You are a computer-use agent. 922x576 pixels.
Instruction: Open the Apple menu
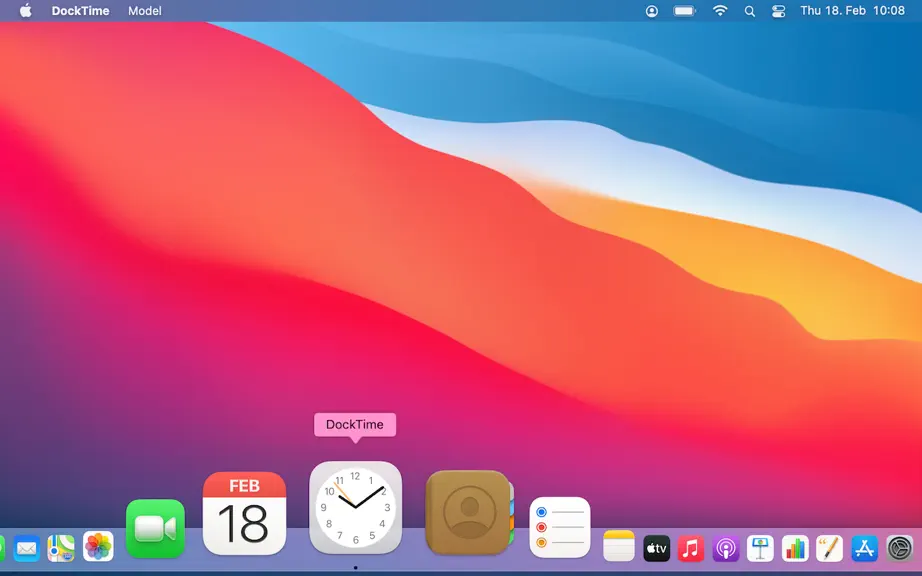point(26,11)
